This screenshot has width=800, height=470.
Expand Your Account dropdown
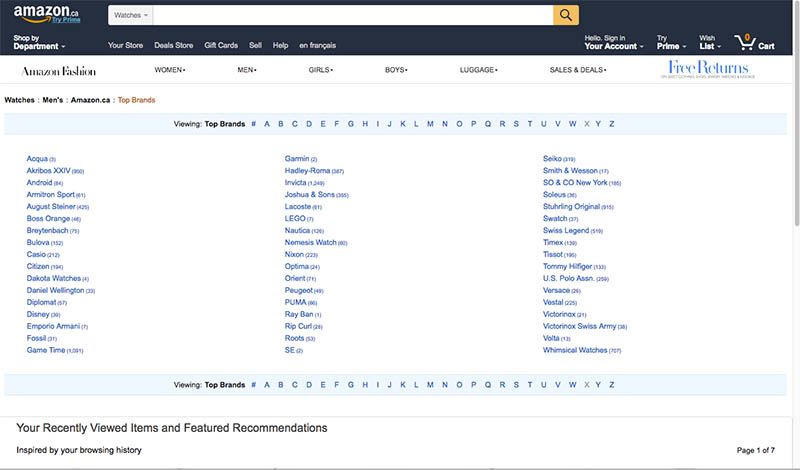614,42
